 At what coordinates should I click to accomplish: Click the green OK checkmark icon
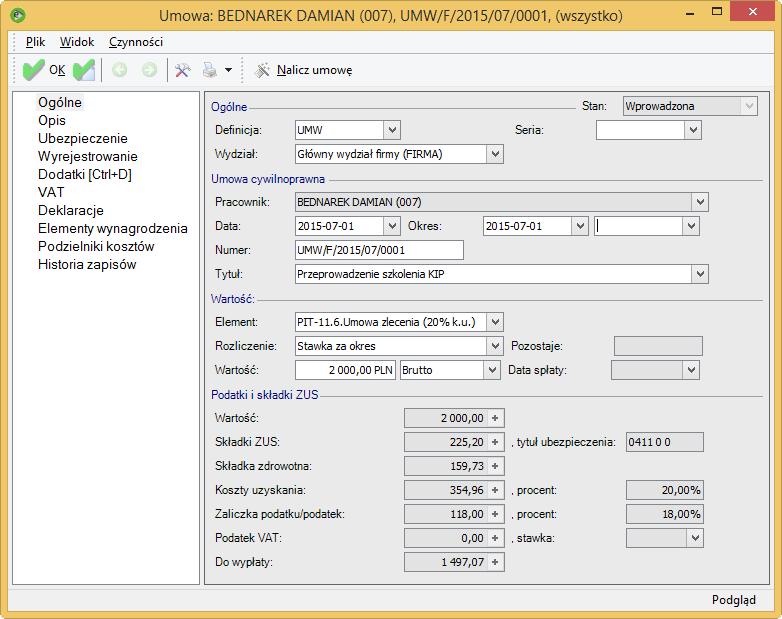tap(33, 70)
